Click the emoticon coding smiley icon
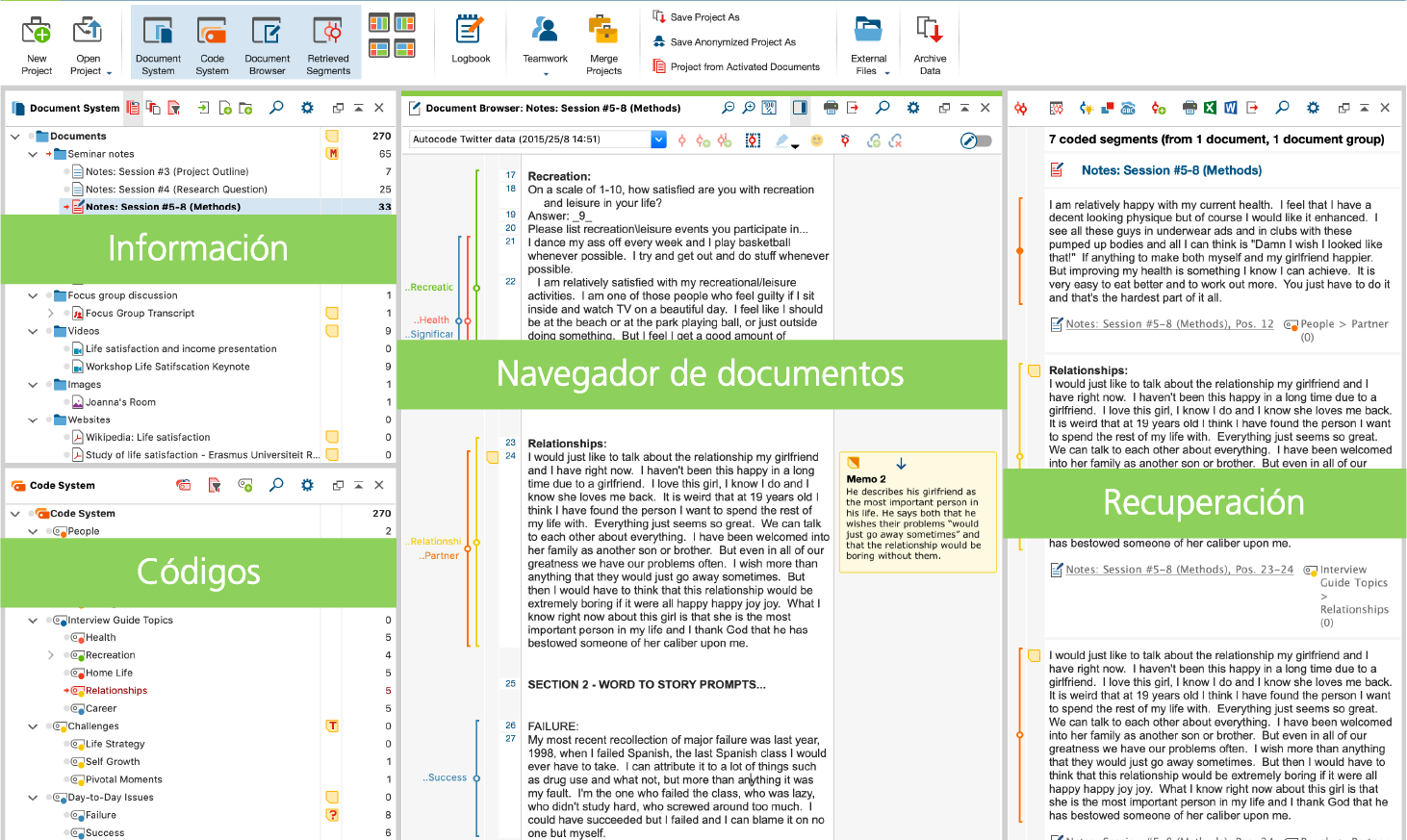 pyautogui.click(x=817, y=140)
